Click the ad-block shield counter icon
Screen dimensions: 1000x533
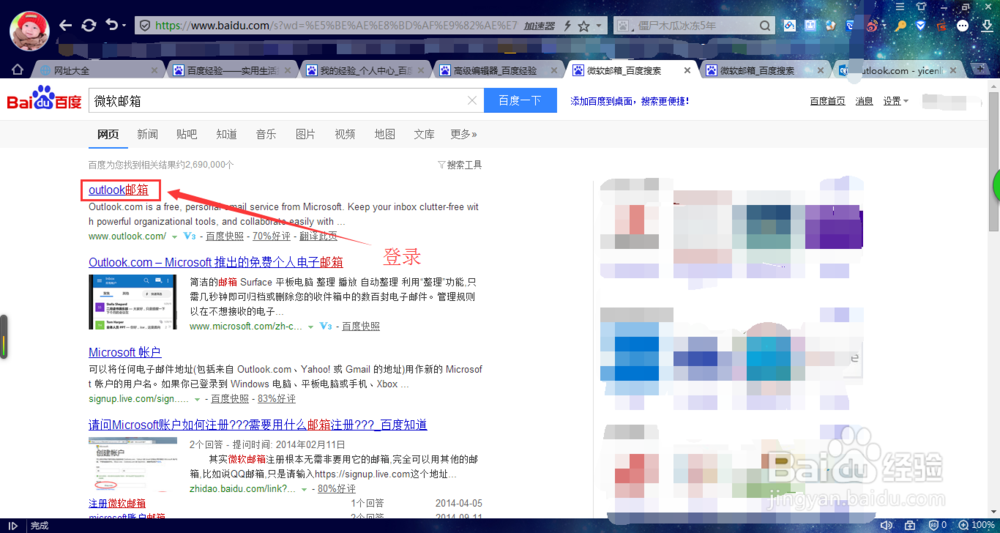click(x=936, y=525)
